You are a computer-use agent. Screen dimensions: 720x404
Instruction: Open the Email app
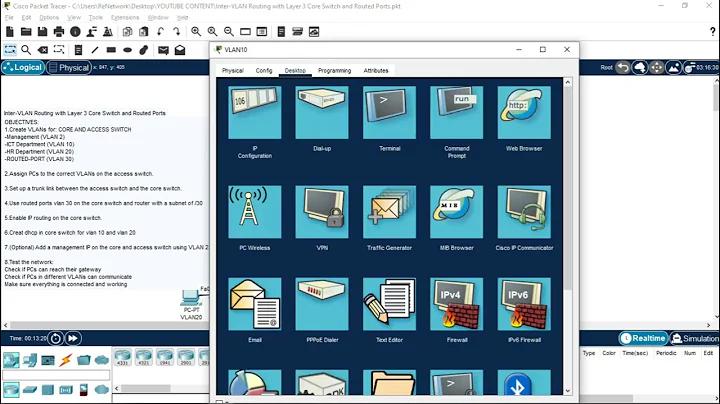pyautogui.click(x=255, y=304)
